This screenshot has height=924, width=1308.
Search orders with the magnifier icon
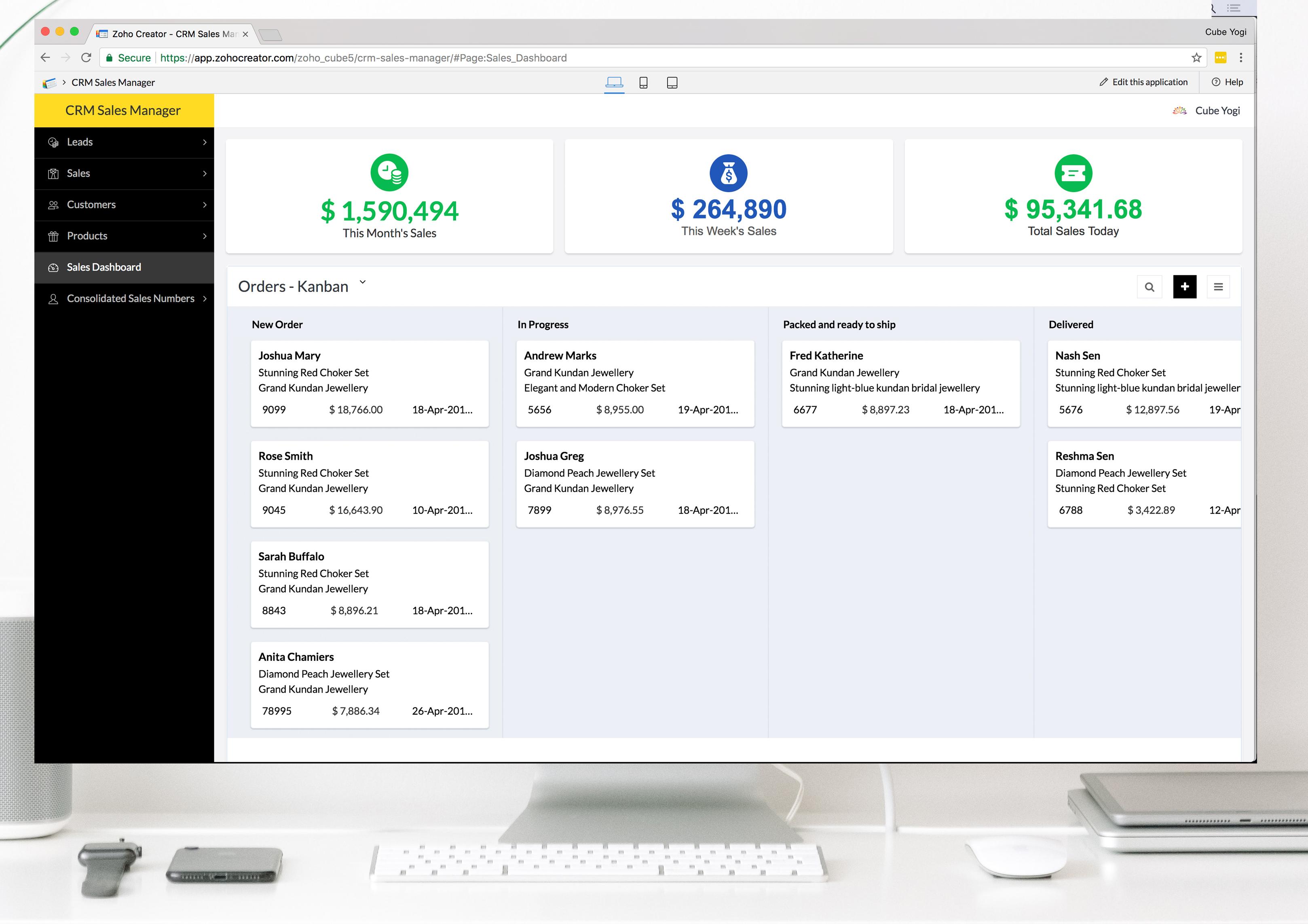pos(1150,287)
